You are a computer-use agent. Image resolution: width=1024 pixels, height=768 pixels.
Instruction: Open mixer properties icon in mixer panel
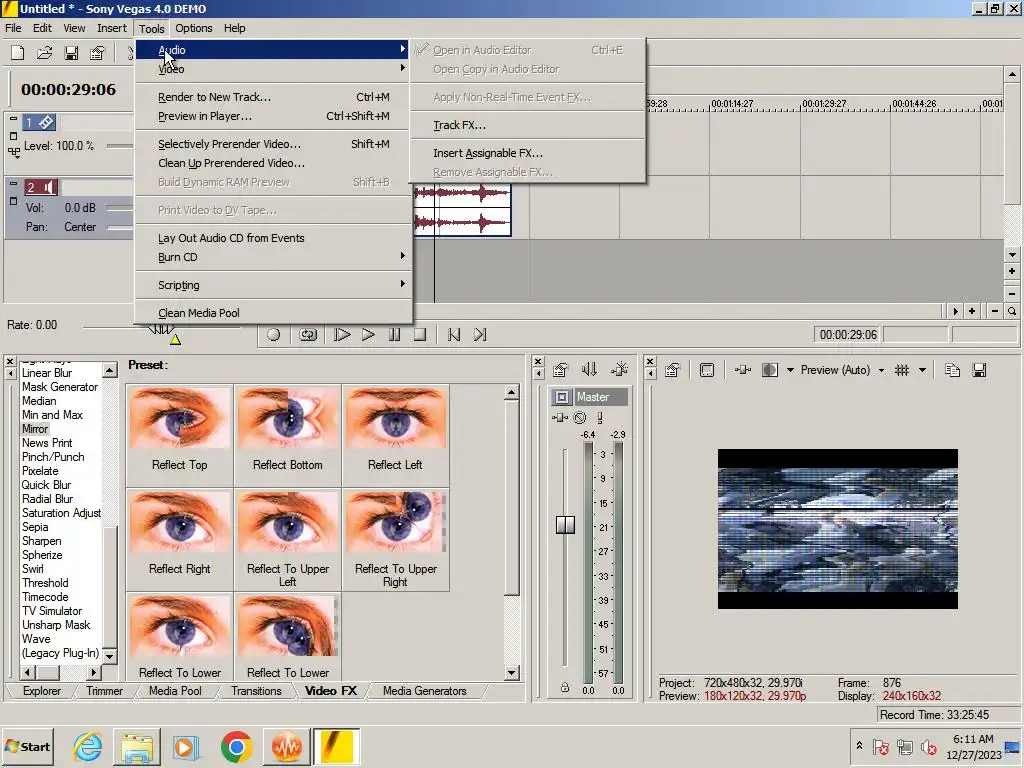(560, 370)
